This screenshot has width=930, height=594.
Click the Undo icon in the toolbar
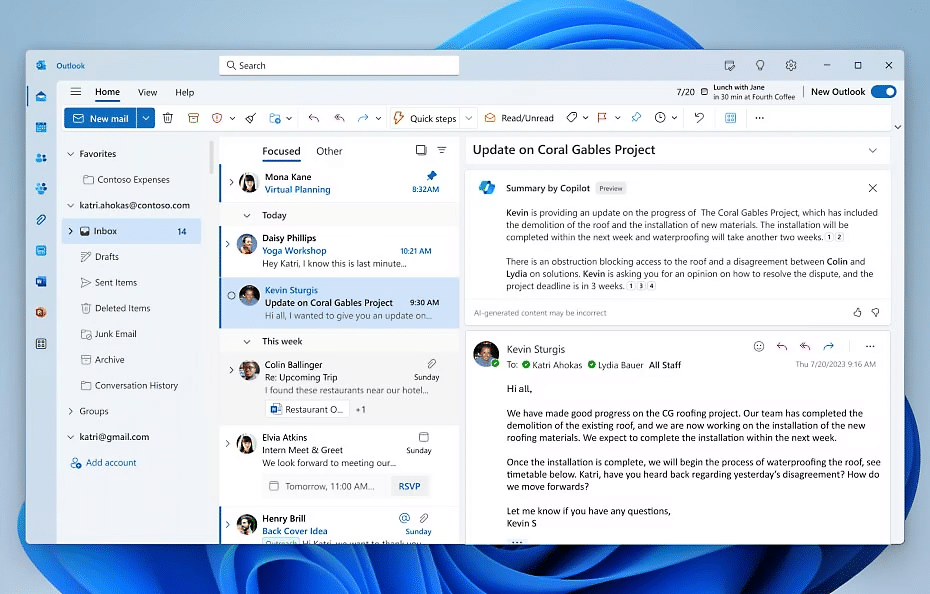click(699, 118)
